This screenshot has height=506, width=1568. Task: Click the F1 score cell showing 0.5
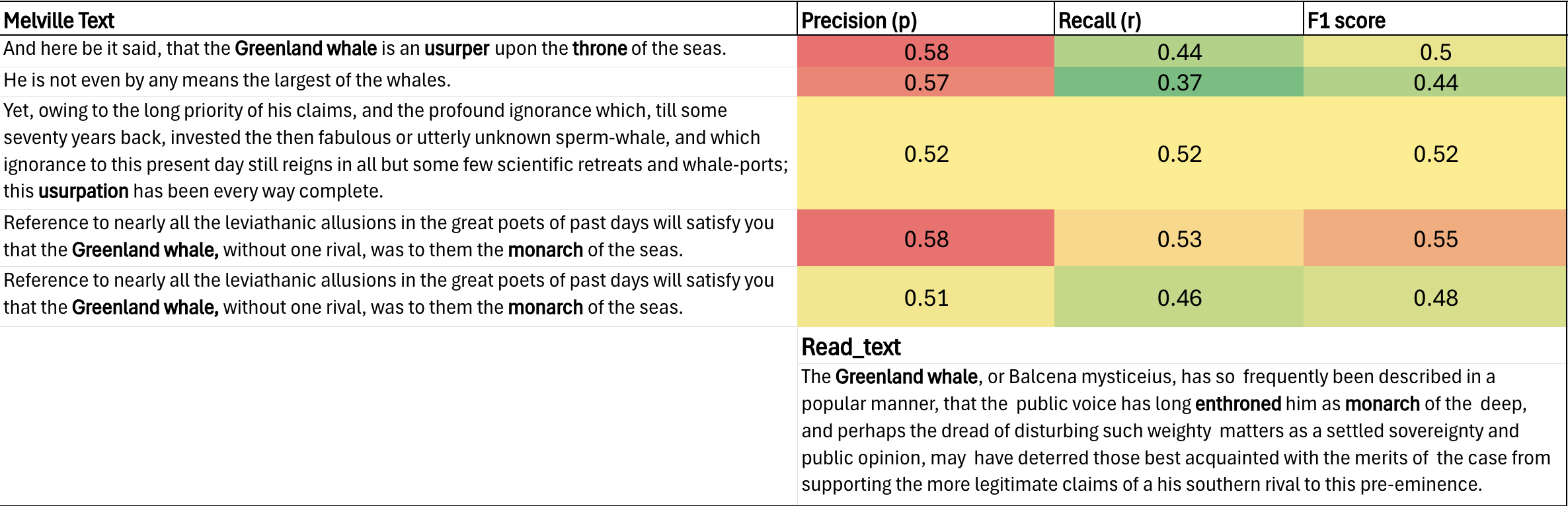tap(1435, 52)
